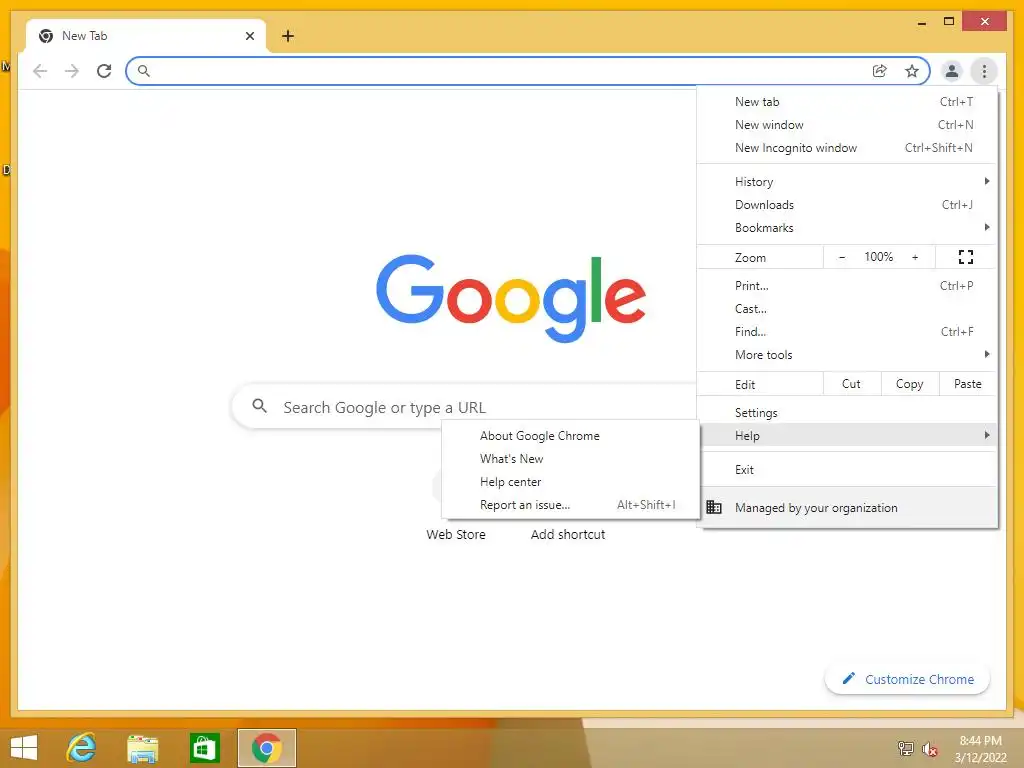Select New tab menu item
The height and width of the screenshot is (768, 1024).
tap(847, 101)
